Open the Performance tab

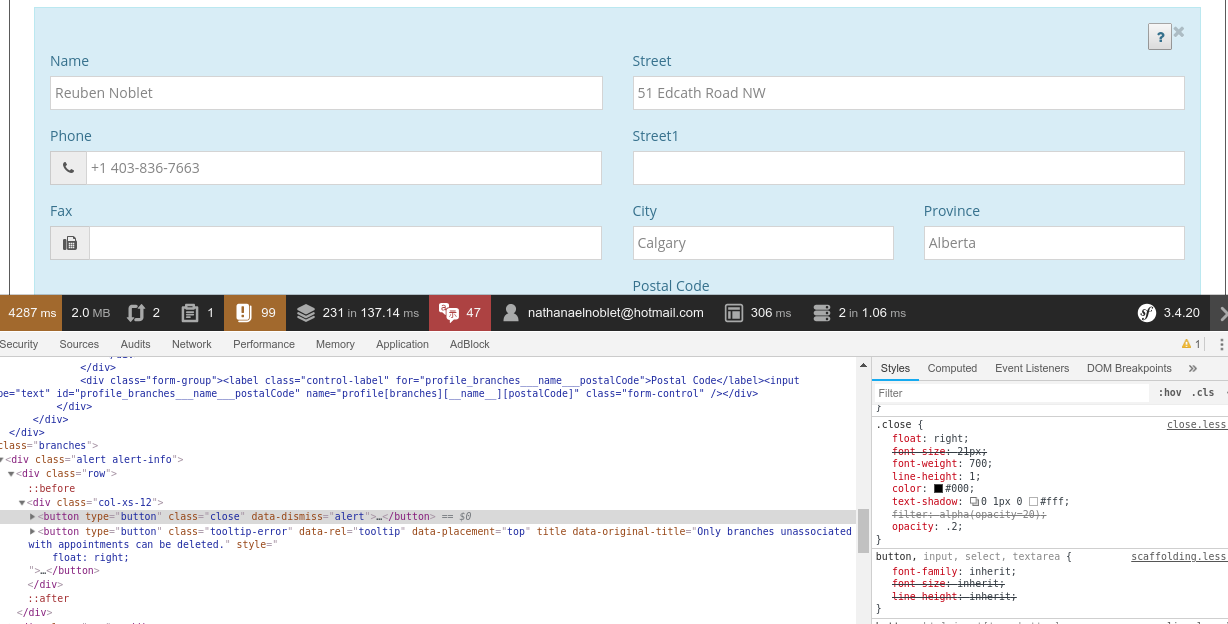click(264, 344)
